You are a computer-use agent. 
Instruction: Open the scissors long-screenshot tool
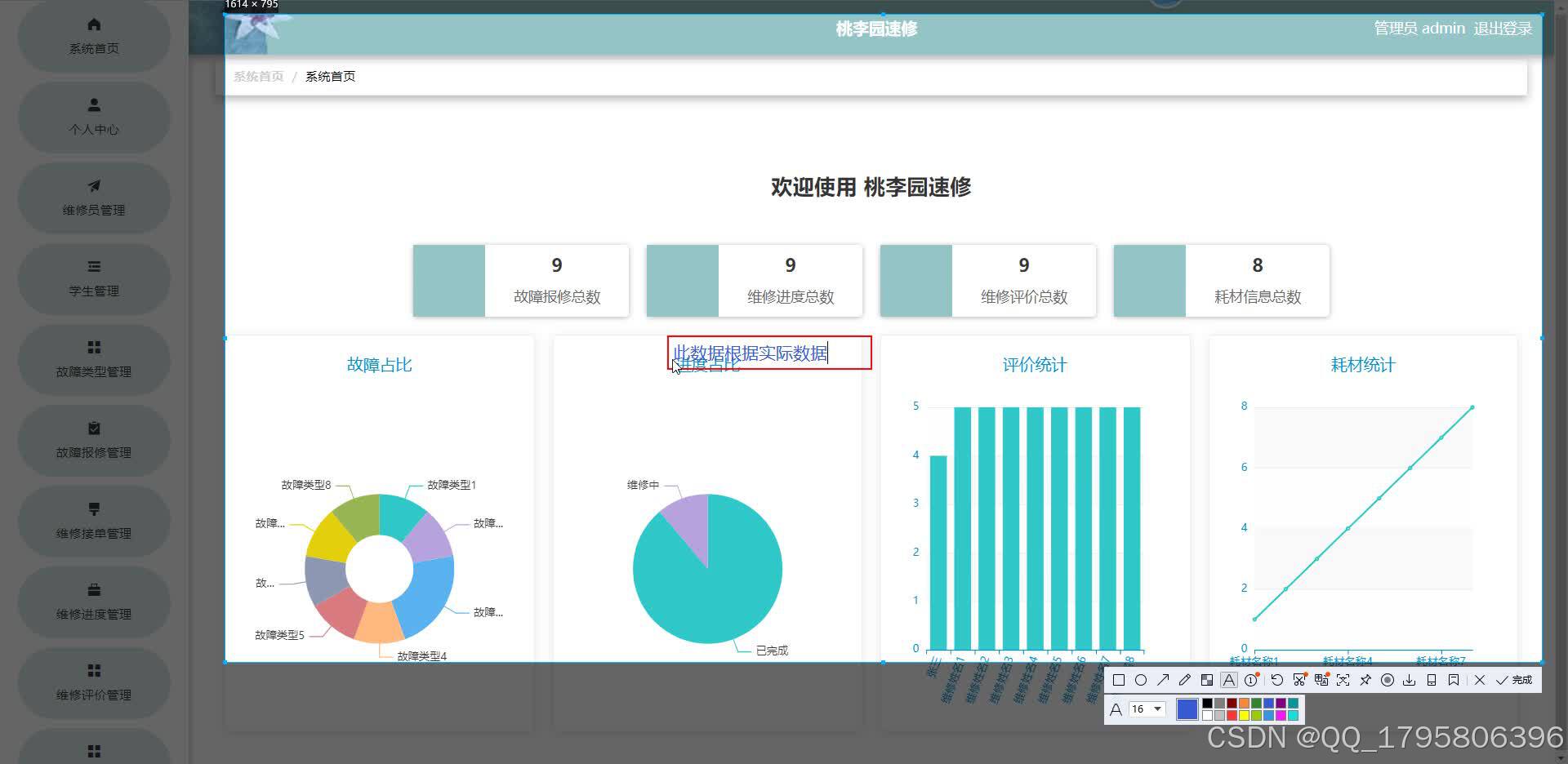coord(1300,680)
